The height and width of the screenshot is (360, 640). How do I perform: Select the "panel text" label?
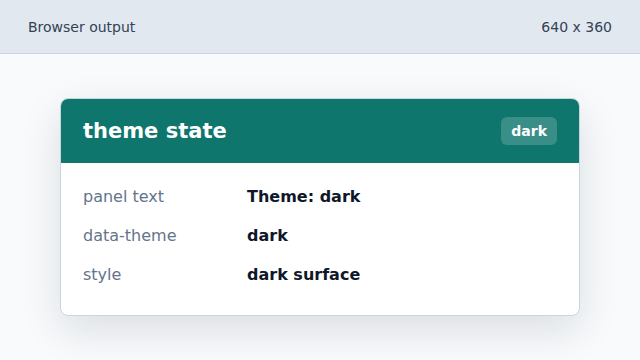(x=123, y=197)
